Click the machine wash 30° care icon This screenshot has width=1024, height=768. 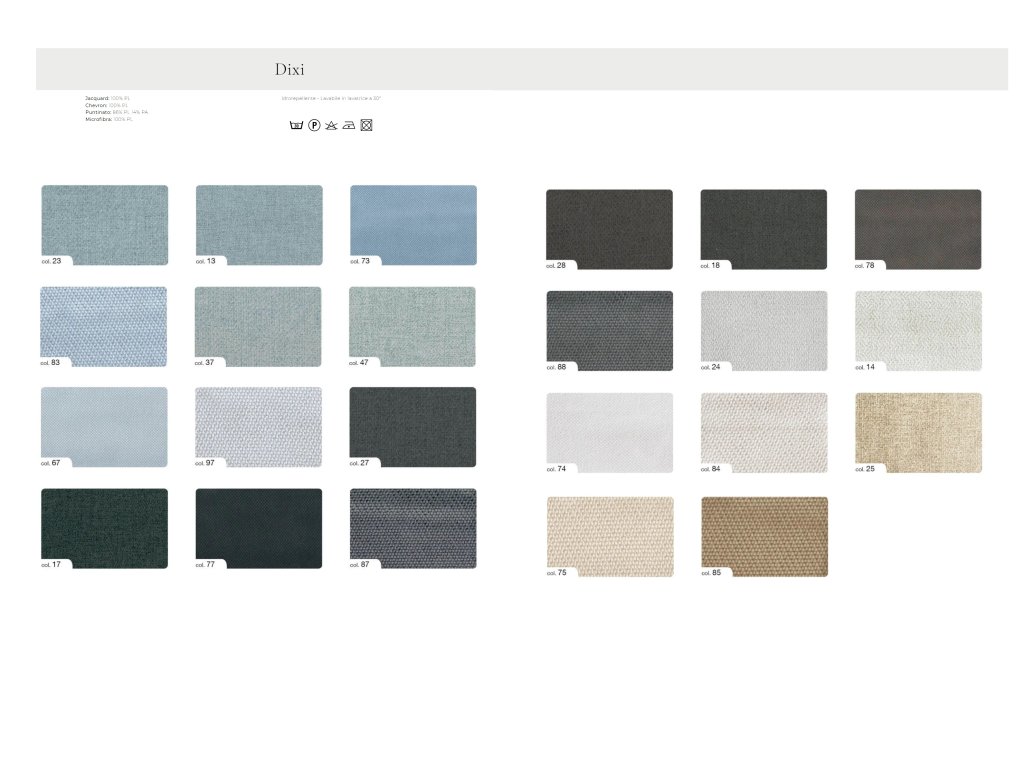(296, 125)
